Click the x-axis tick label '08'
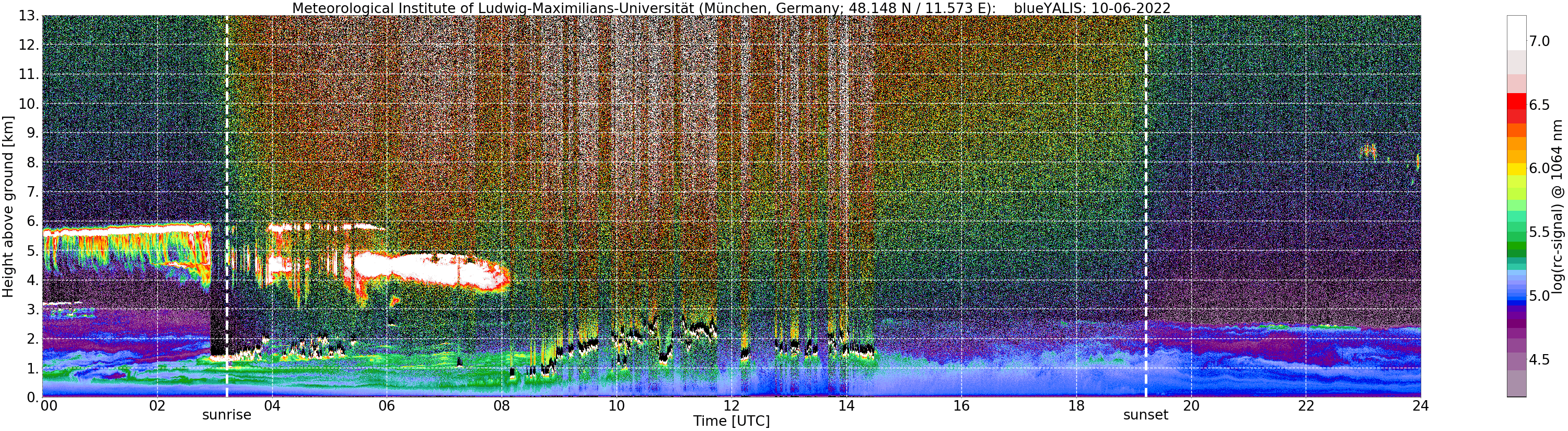The height and width of the screenshot is (431, 1568). [x=502, y=406]
